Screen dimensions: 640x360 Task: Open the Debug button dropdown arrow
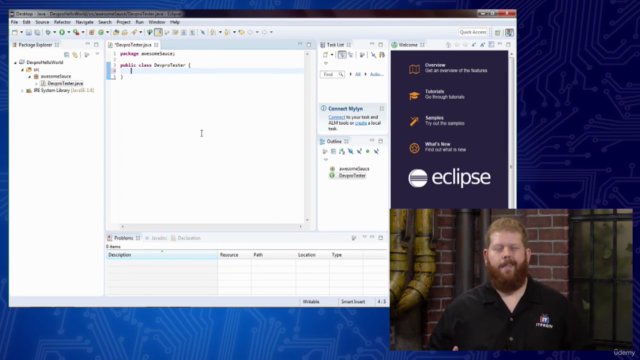pyautogui.click(x=55, y=32)
